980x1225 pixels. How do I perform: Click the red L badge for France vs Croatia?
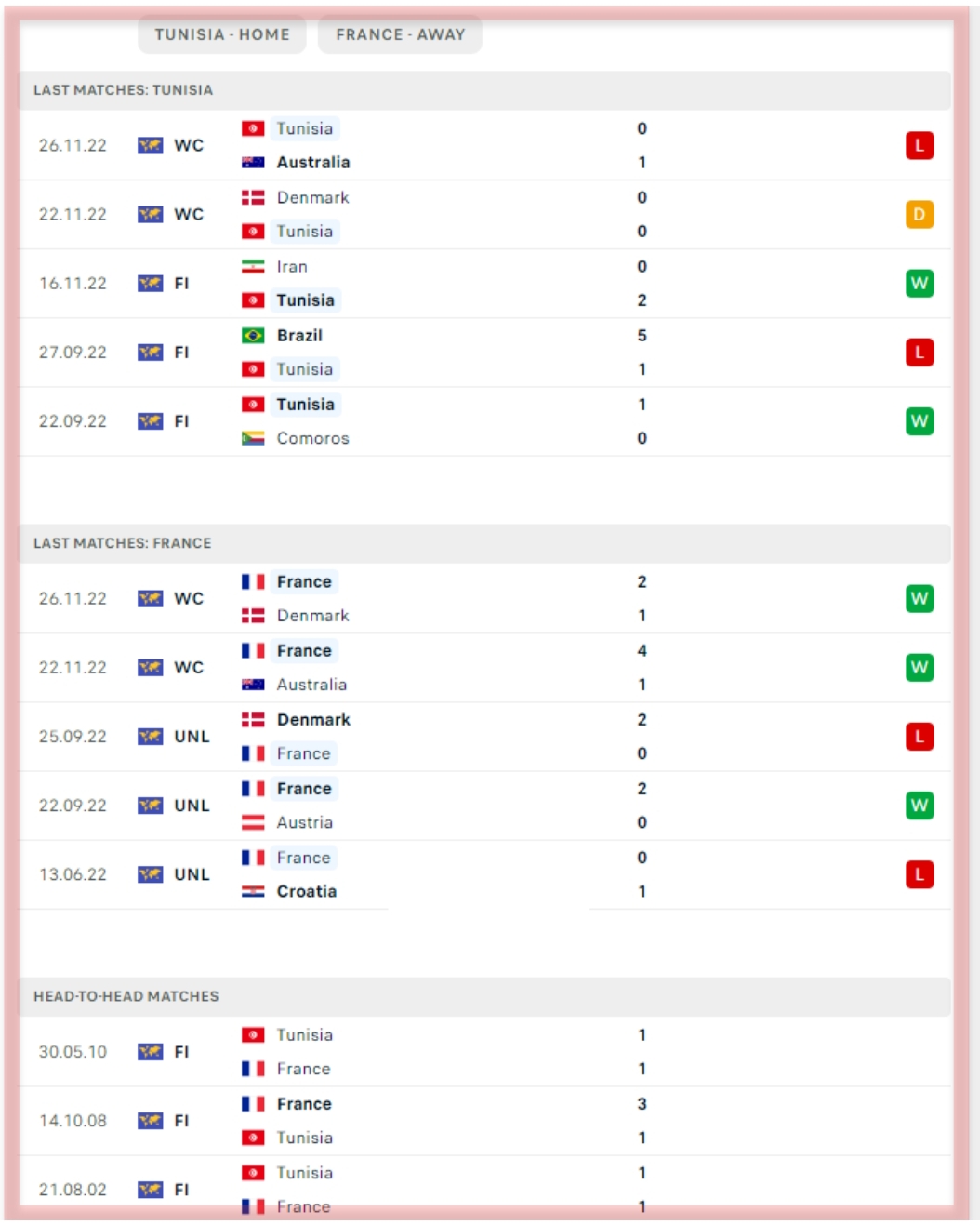pyautogui.click(x=919, y=874)
